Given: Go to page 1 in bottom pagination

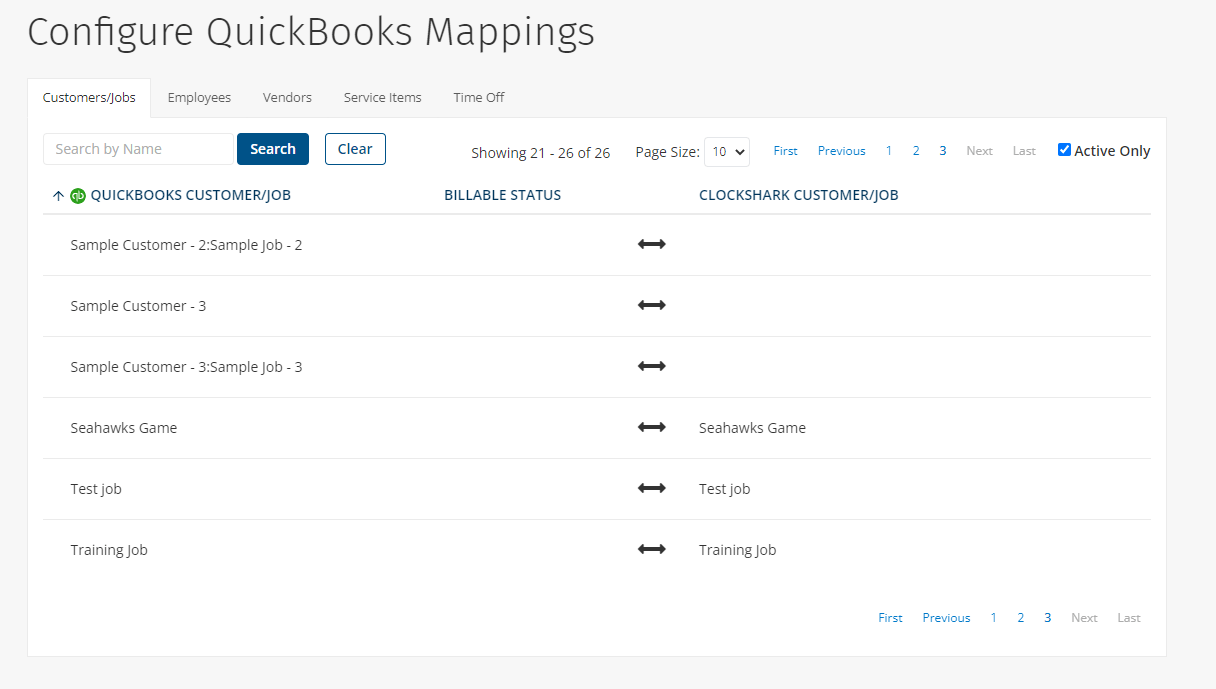Looking at the screenshot, I should tap(994, 618).
